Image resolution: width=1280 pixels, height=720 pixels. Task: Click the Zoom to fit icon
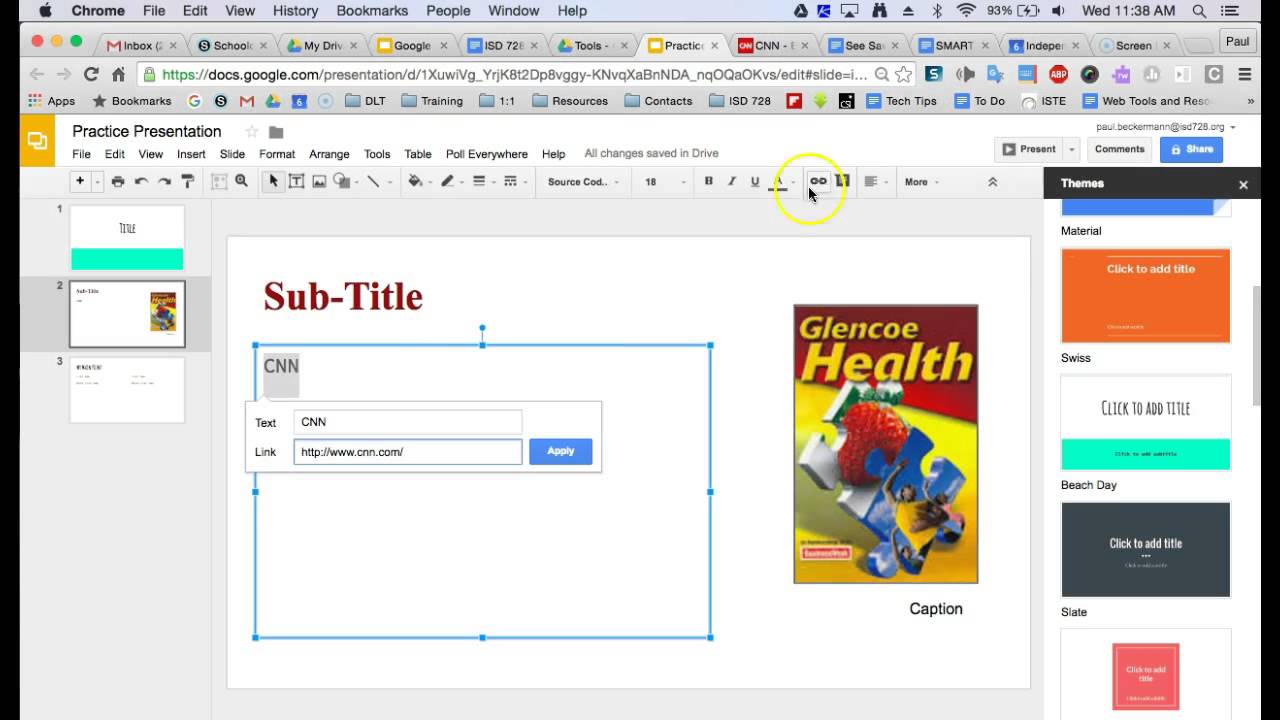pyautogui.click(x=220, y=182)
